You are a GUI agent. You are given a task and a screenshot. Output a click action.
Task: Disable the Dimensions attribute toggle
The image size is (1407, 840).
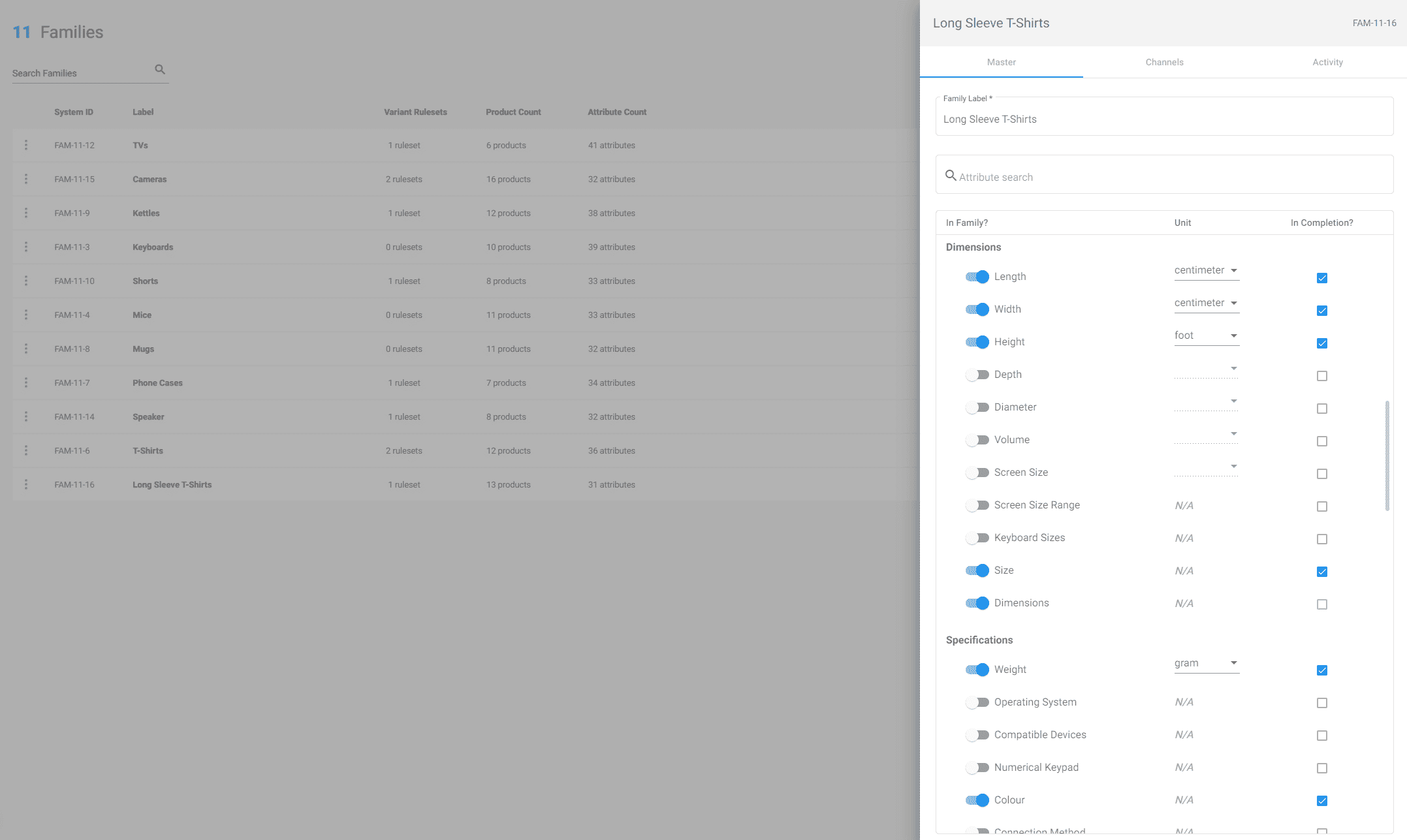(977, 603)
